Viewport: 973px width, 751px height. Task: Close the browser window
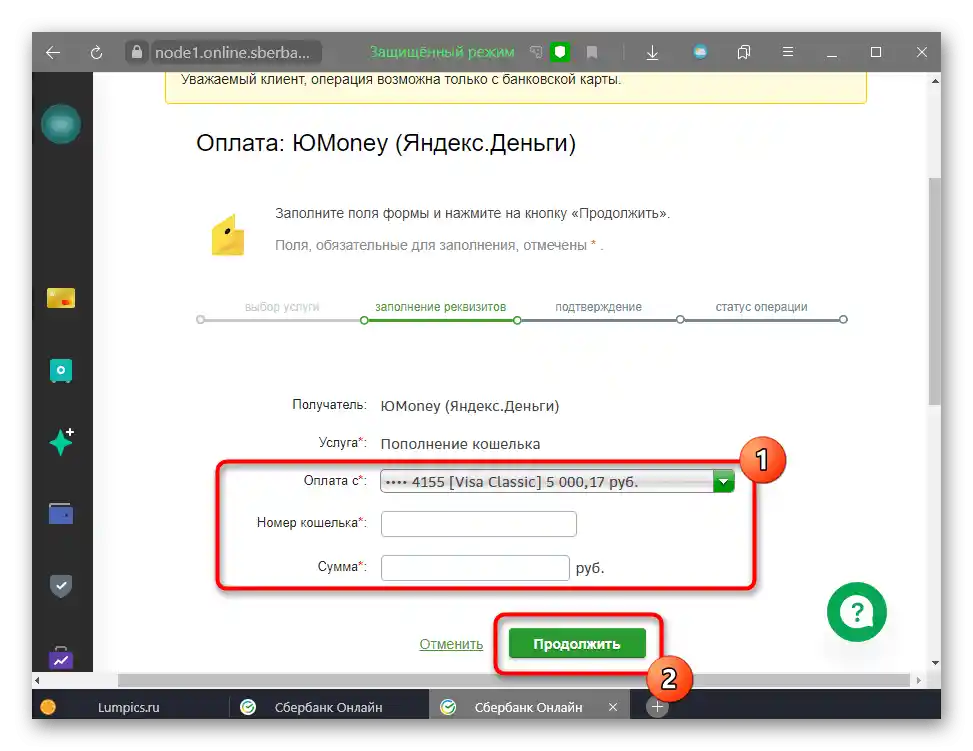(921, 52)
